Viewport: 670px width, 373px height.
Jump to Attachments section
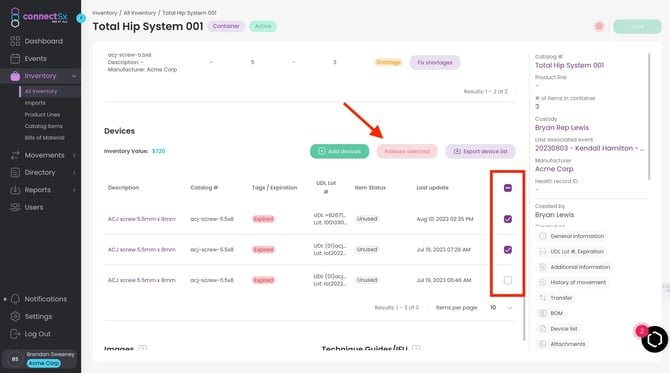pos(563,344)
